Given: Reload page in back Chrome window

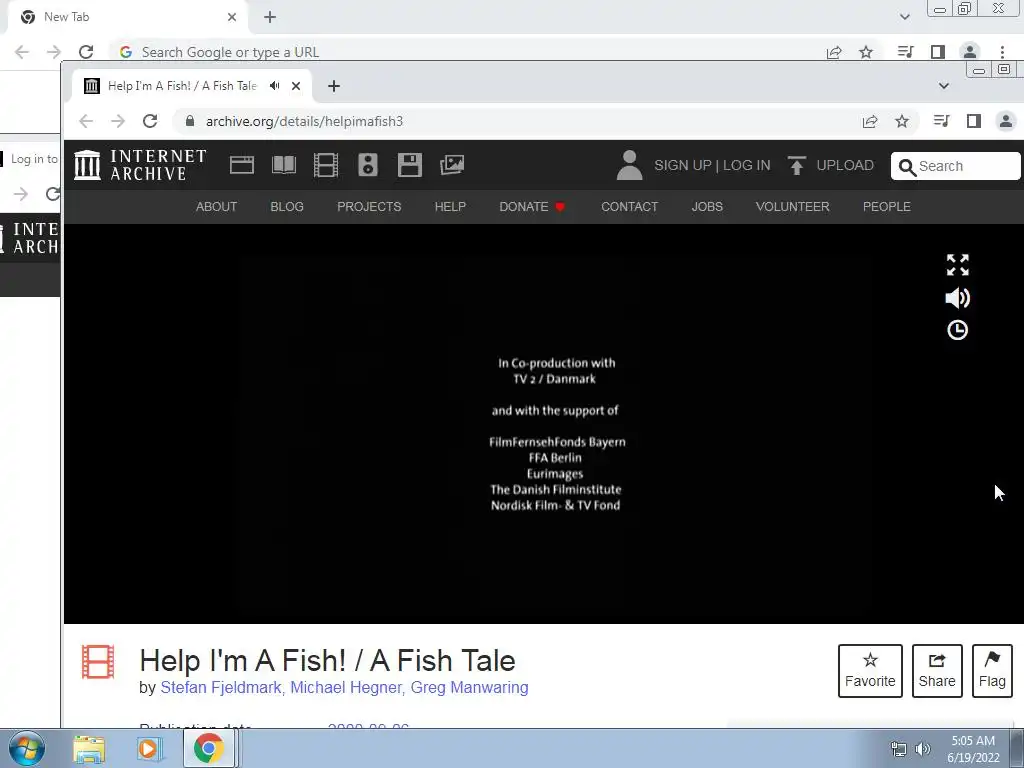Looking at the screenshot, I should (x=86, y=52).
